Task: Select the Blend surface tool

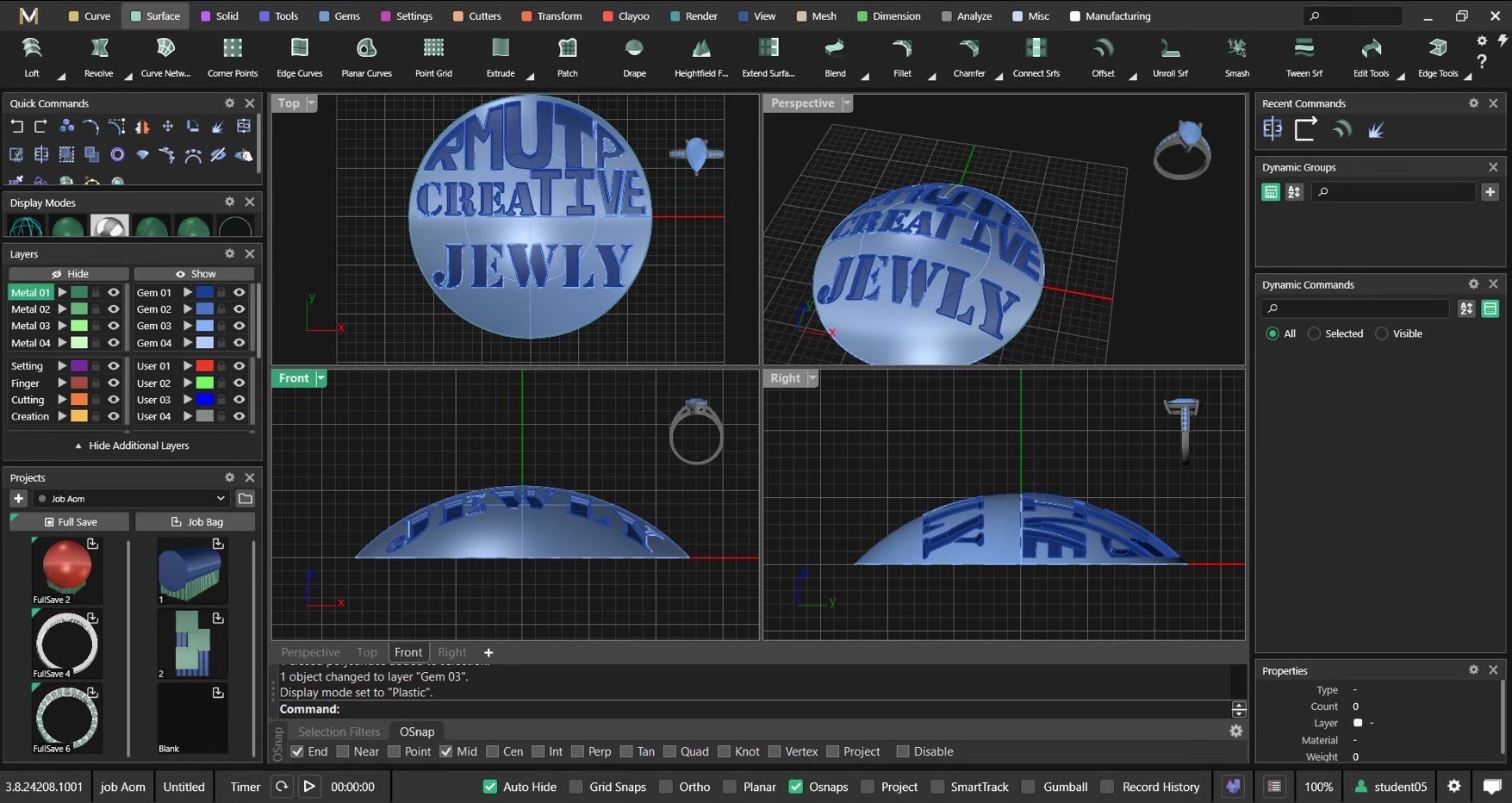Action: [x=835, y=57]
